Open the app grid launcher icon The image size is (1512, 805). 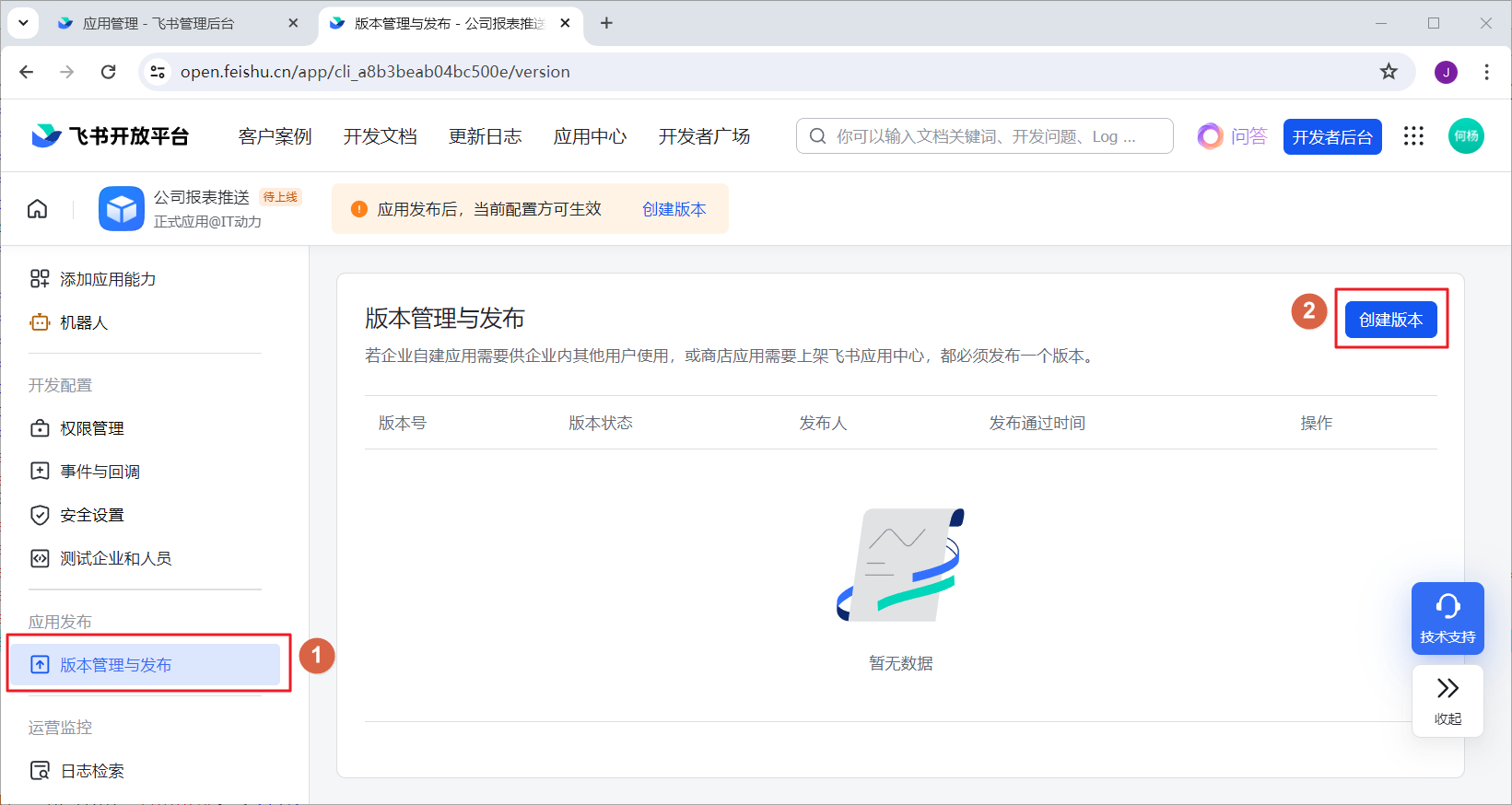point(1413,136)
